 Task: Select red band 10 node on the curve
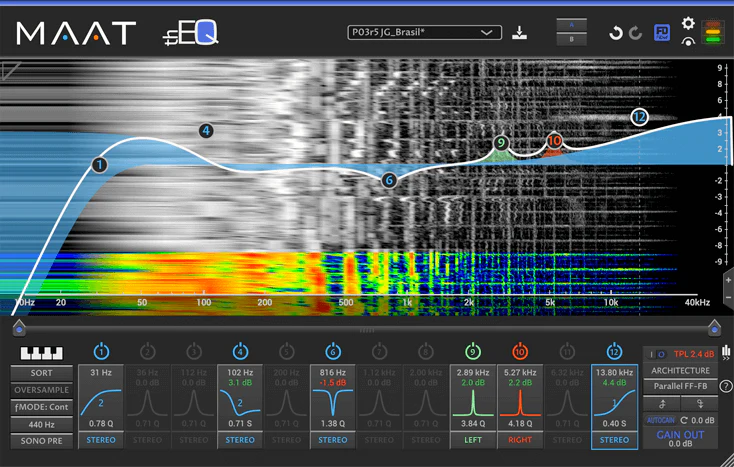(x=554, y=140)
